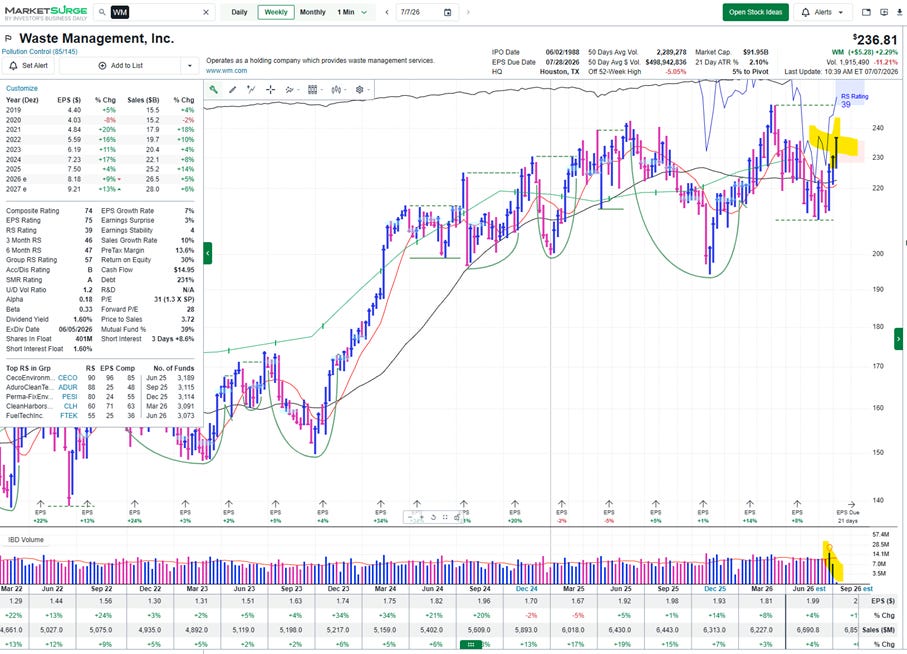Click the EPS Due 21 days marker

pos(848,513)
